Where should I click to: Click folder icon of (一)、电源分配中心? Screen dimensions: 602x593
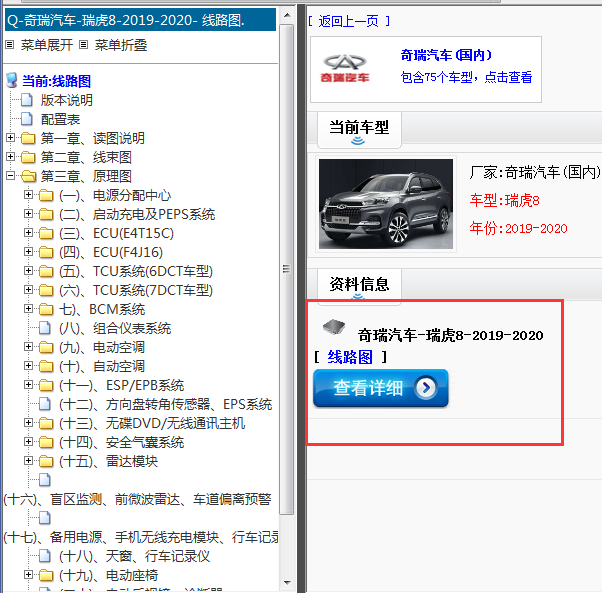46,195
